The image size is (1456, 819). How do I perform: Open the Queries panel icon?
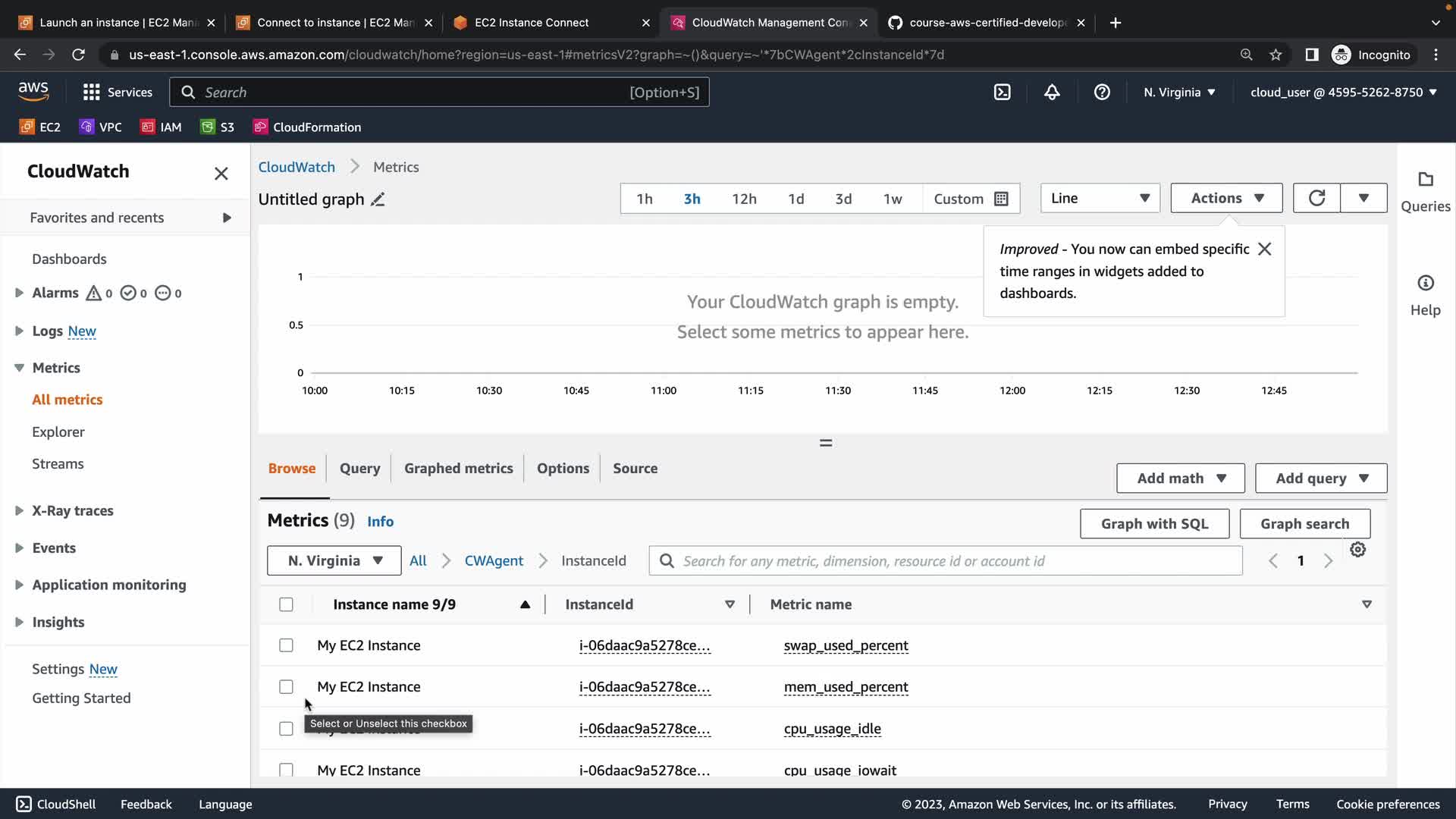(1425, 180)
